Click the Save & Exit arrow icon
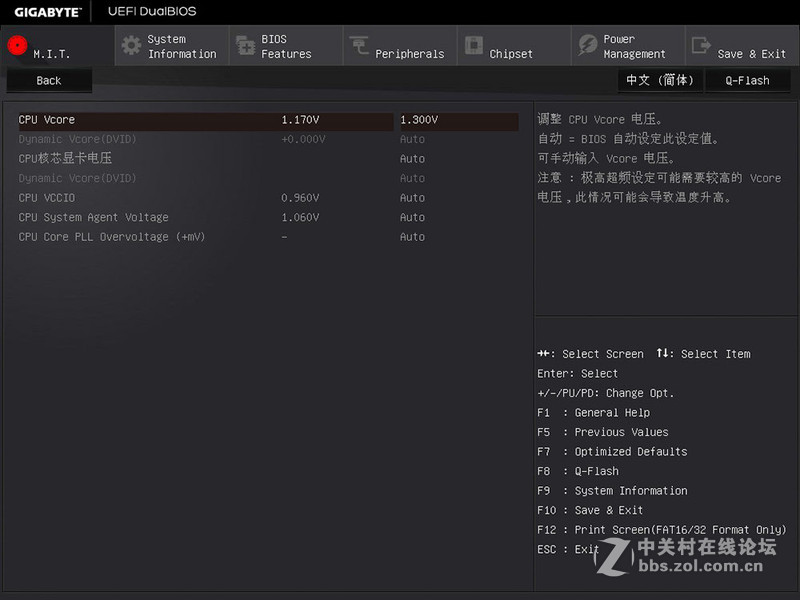The image size is (800, 600). coord(701,45)
